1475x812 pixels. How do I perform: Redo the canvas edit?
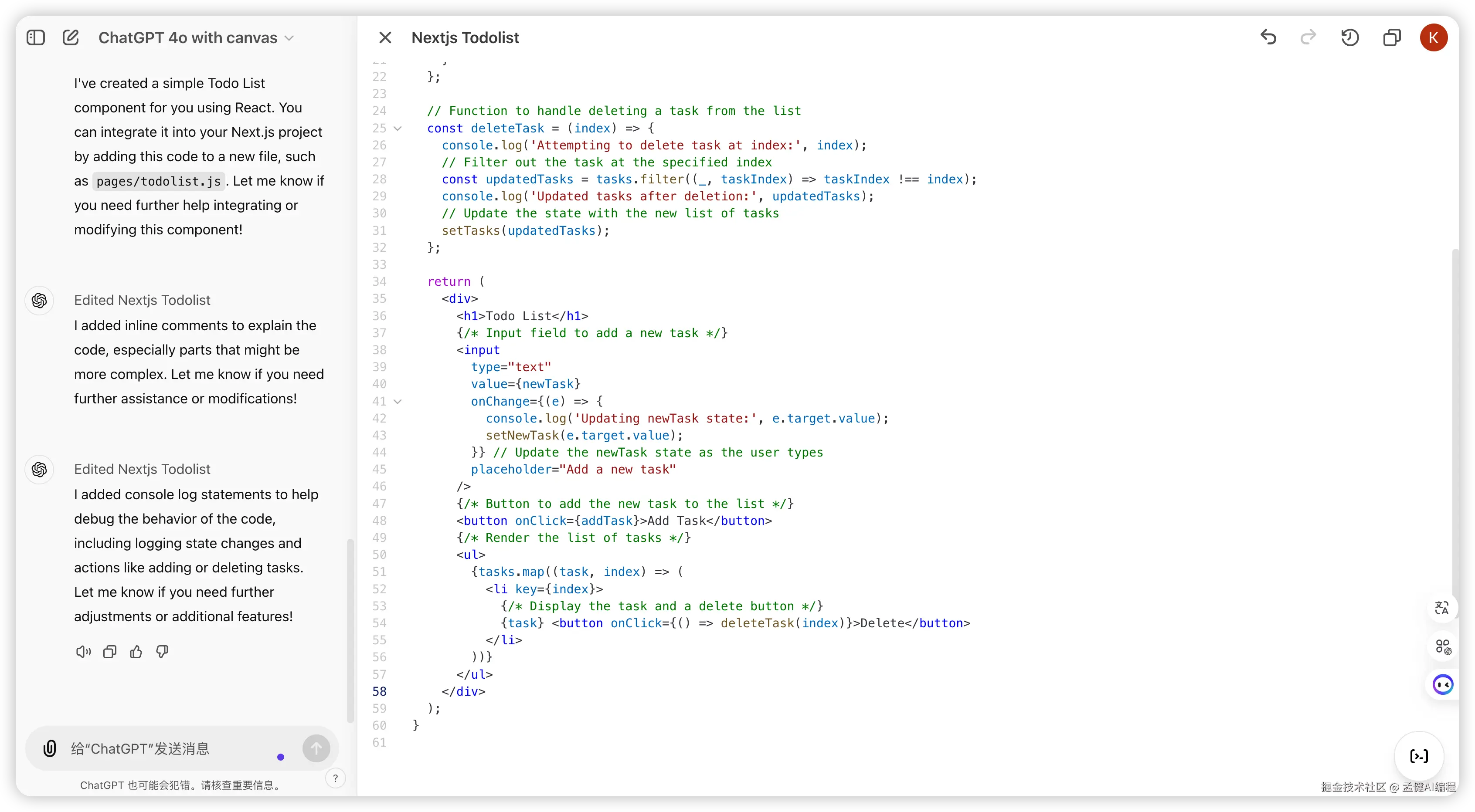tap(1308, 38)
